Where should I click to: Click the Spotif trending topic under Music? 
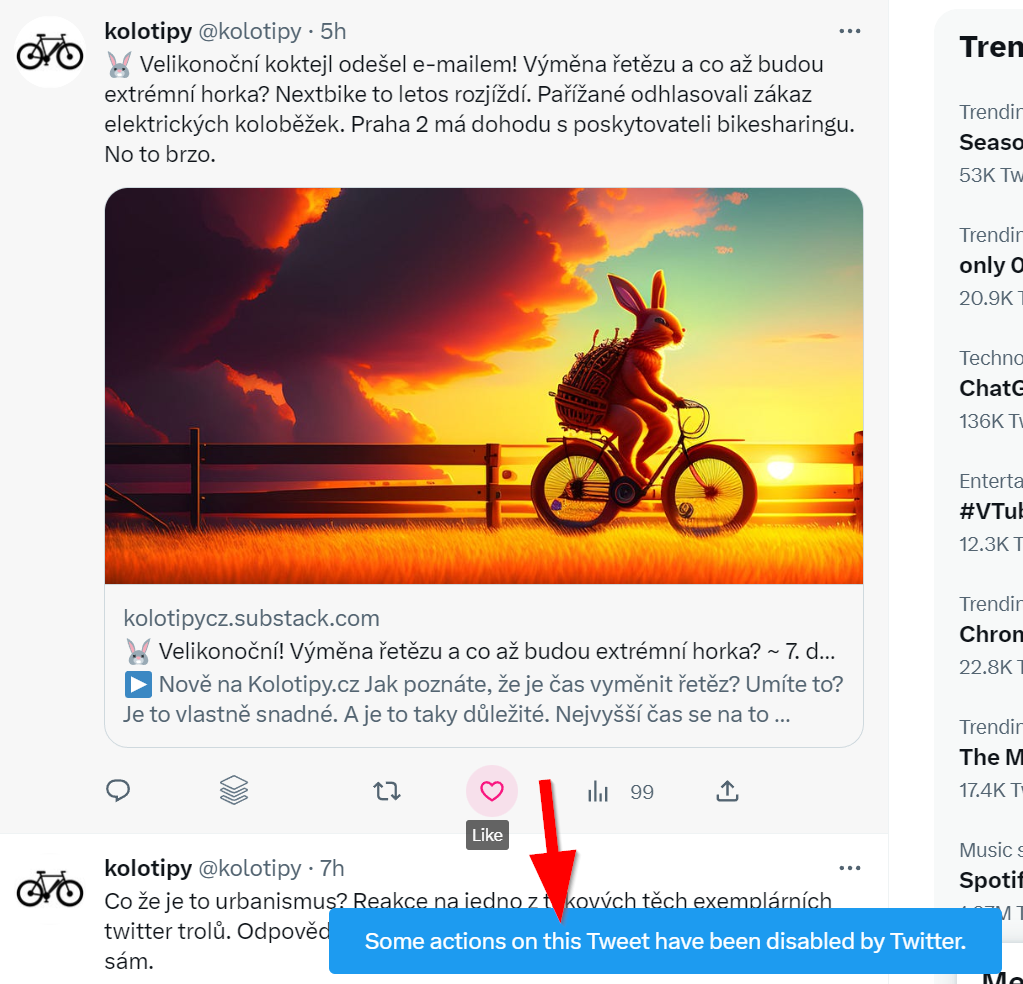tap(991, 880)
